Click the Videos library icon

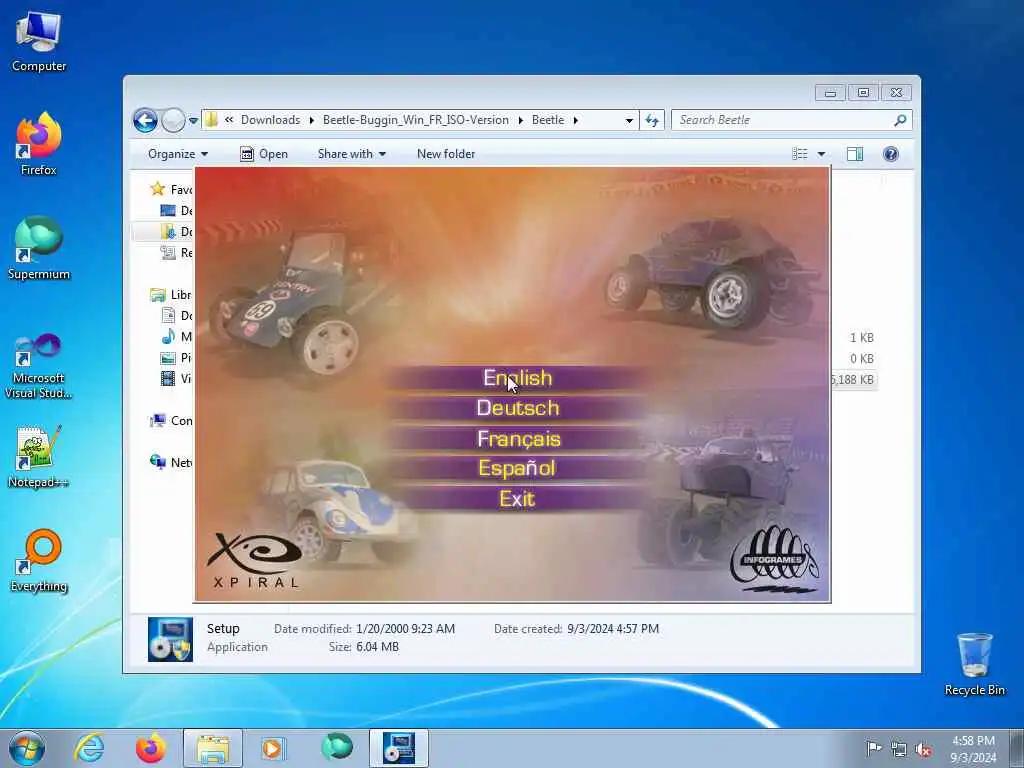(x=168, y=378)
